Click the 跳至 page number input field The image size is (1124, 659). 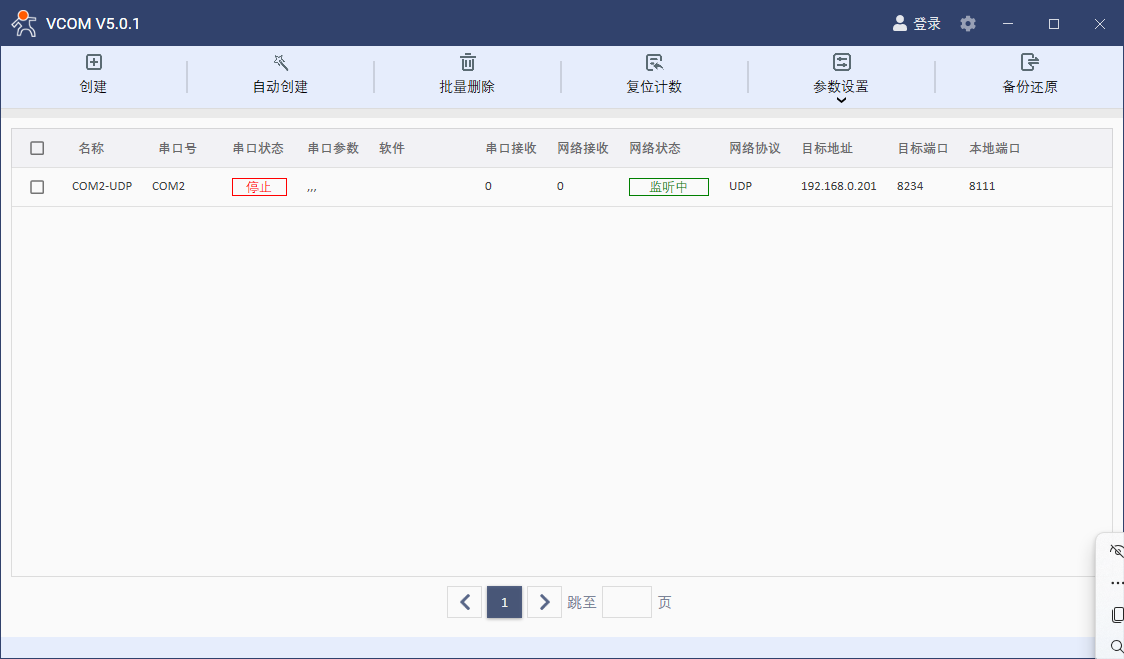(x=626, y=602)
